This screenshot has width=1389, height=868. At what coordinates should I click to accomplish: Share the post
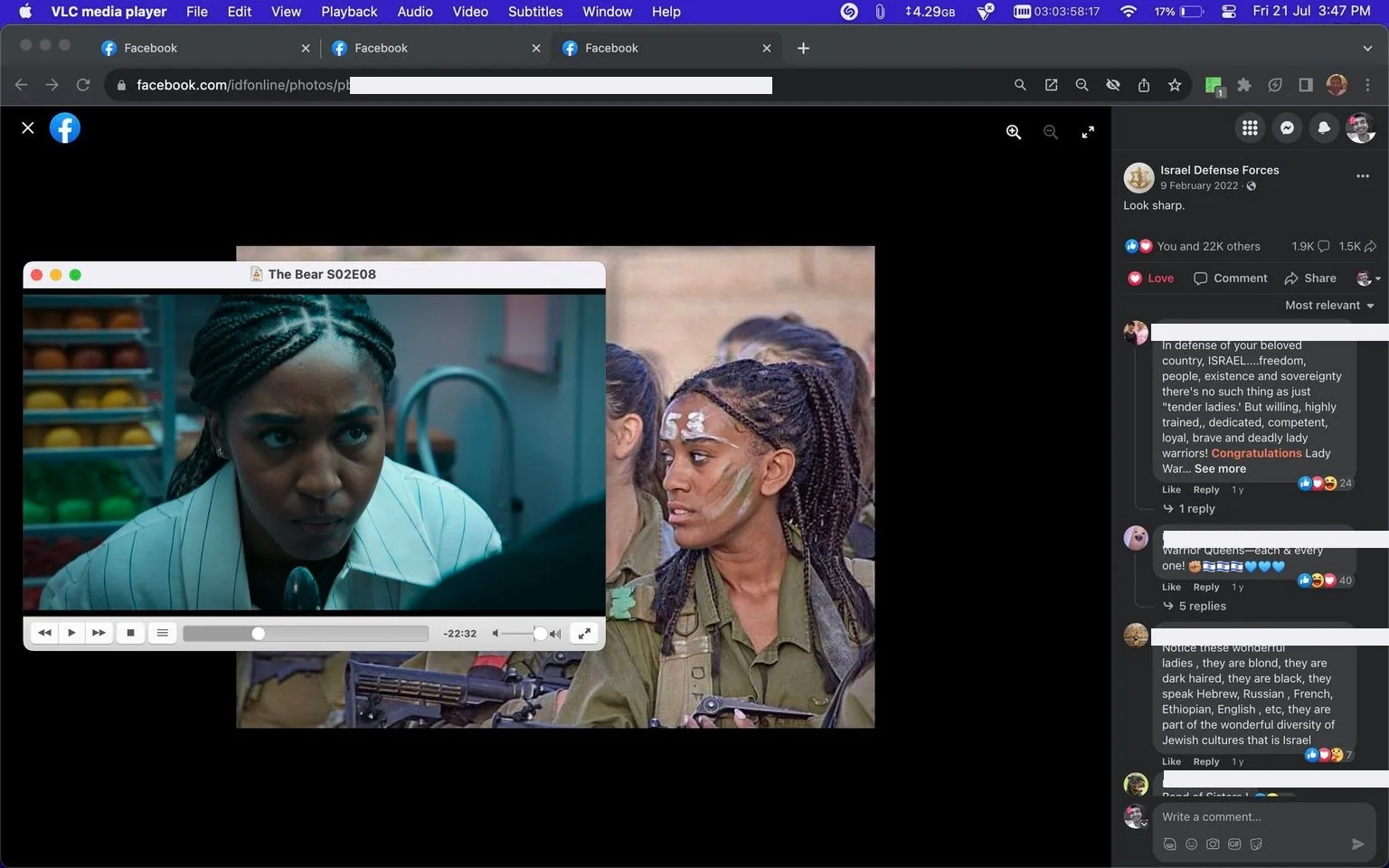click(x=1310, y=278)
